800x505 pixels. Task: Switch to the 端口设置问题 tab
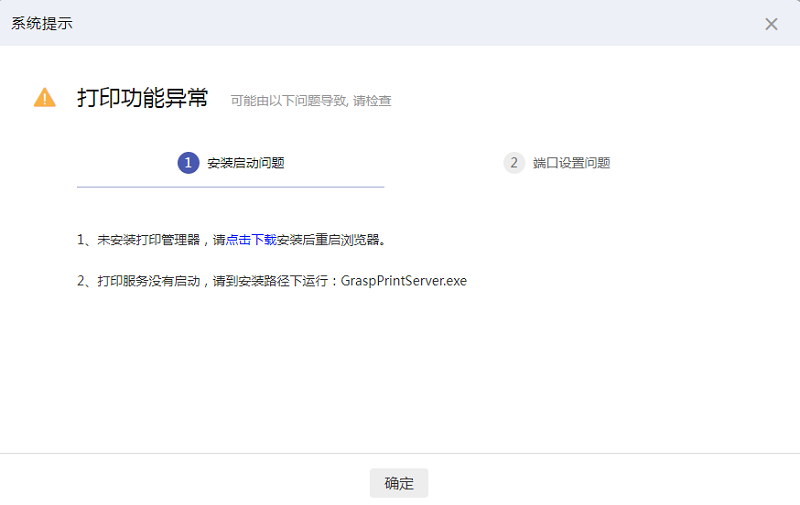(x=557, y=163)
